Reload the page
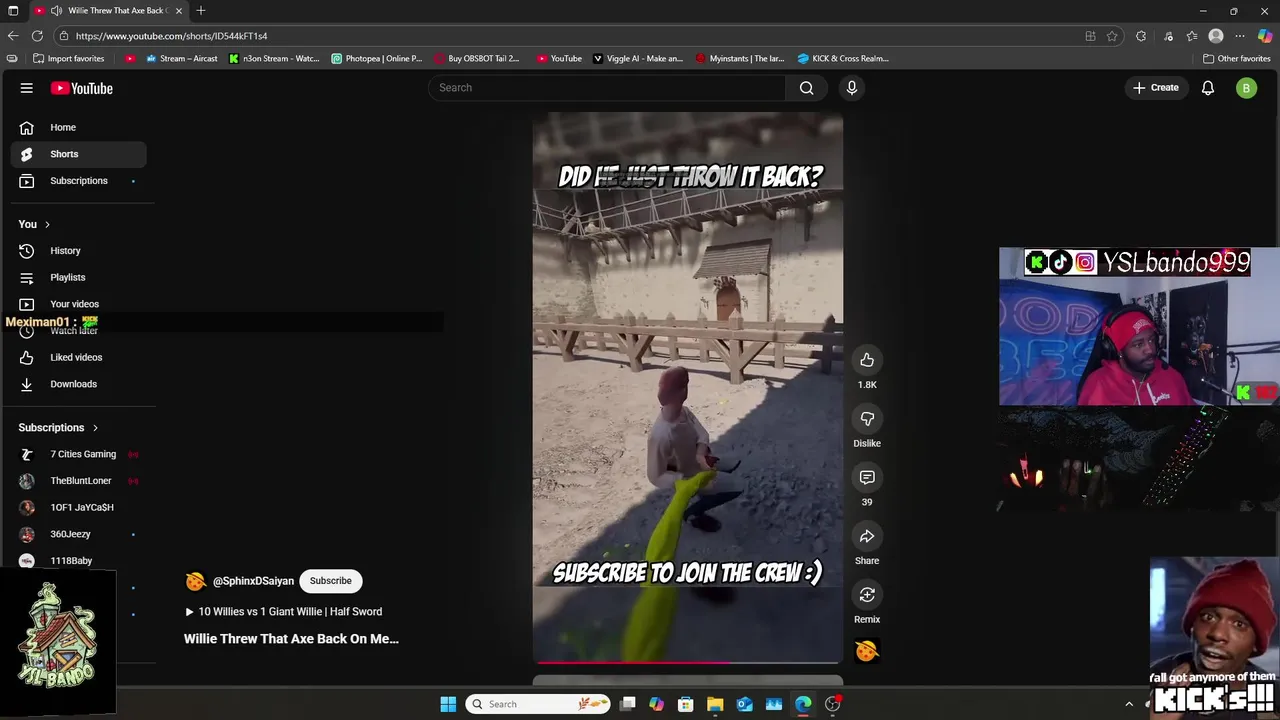1280x720 pixels. pos(37,36)
